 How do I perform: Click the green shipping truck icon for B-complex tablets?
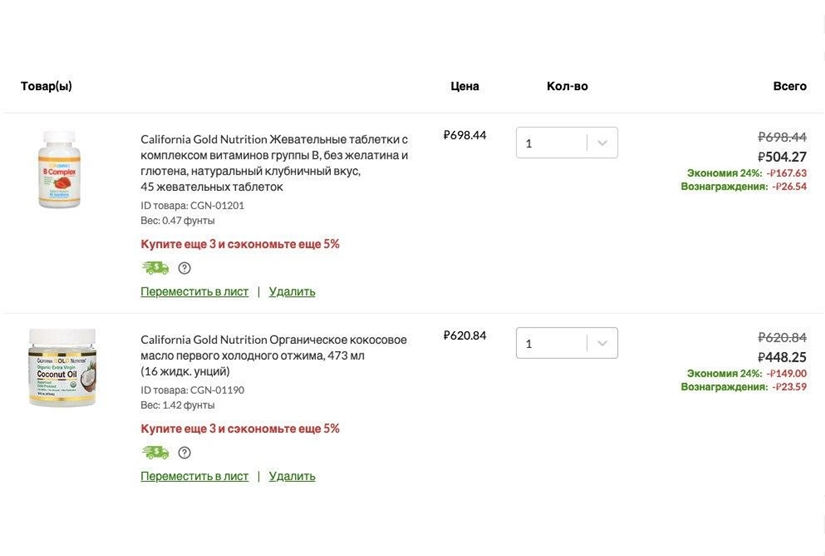pyautogui.click(x=155, y=268)
